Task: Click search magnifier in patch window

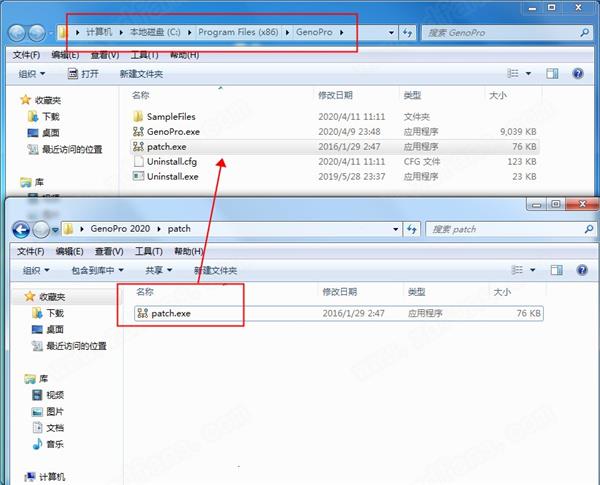Action: coord(589,229)
